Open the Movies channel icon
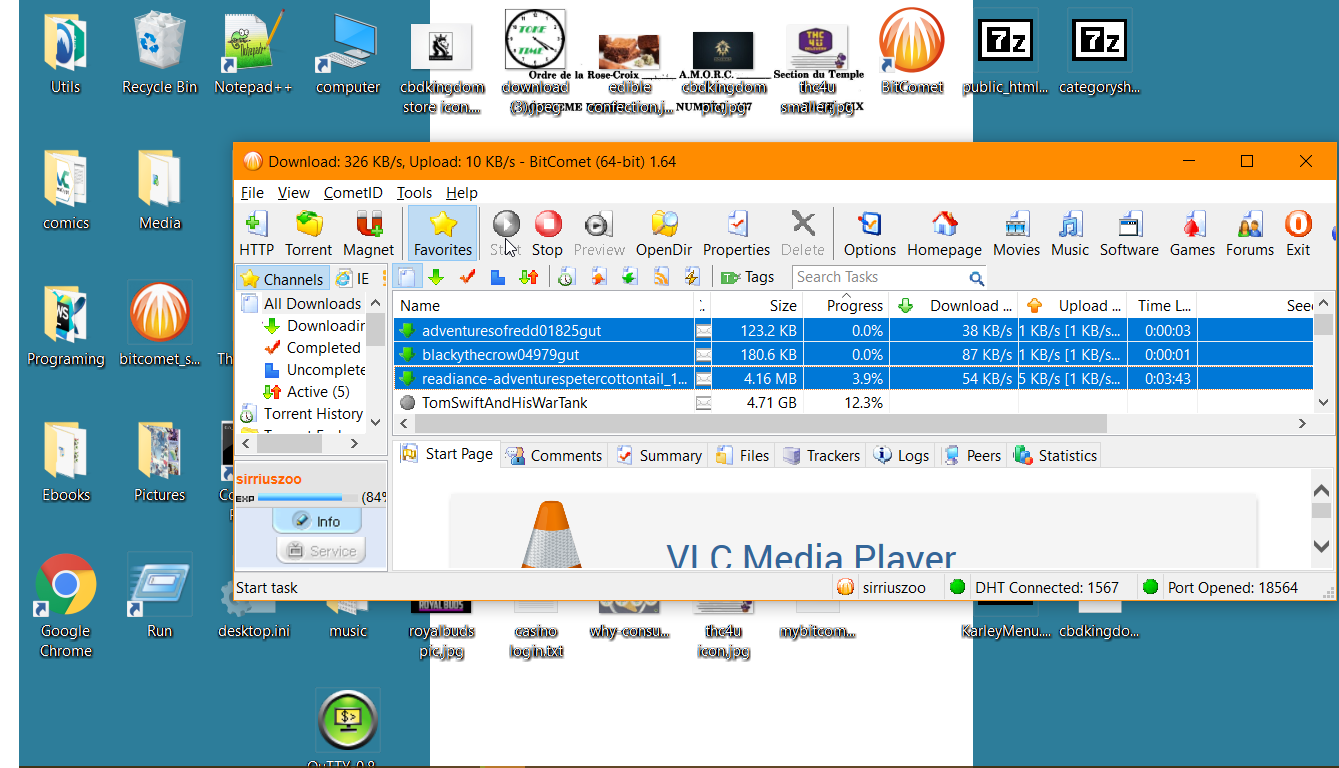 (1016, 233)
